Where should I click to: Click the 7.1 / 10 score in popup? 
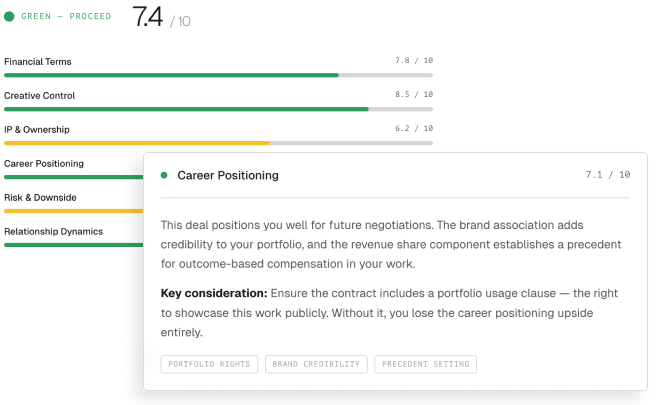[x=608, y=175]
